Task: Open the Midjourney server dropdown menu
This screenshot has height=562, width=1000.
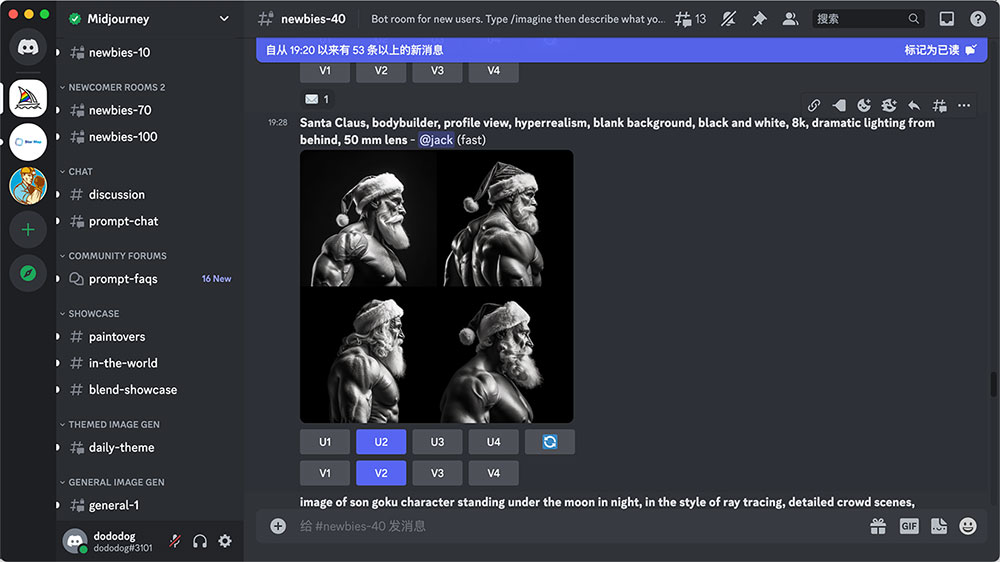Action: [224, 19]
